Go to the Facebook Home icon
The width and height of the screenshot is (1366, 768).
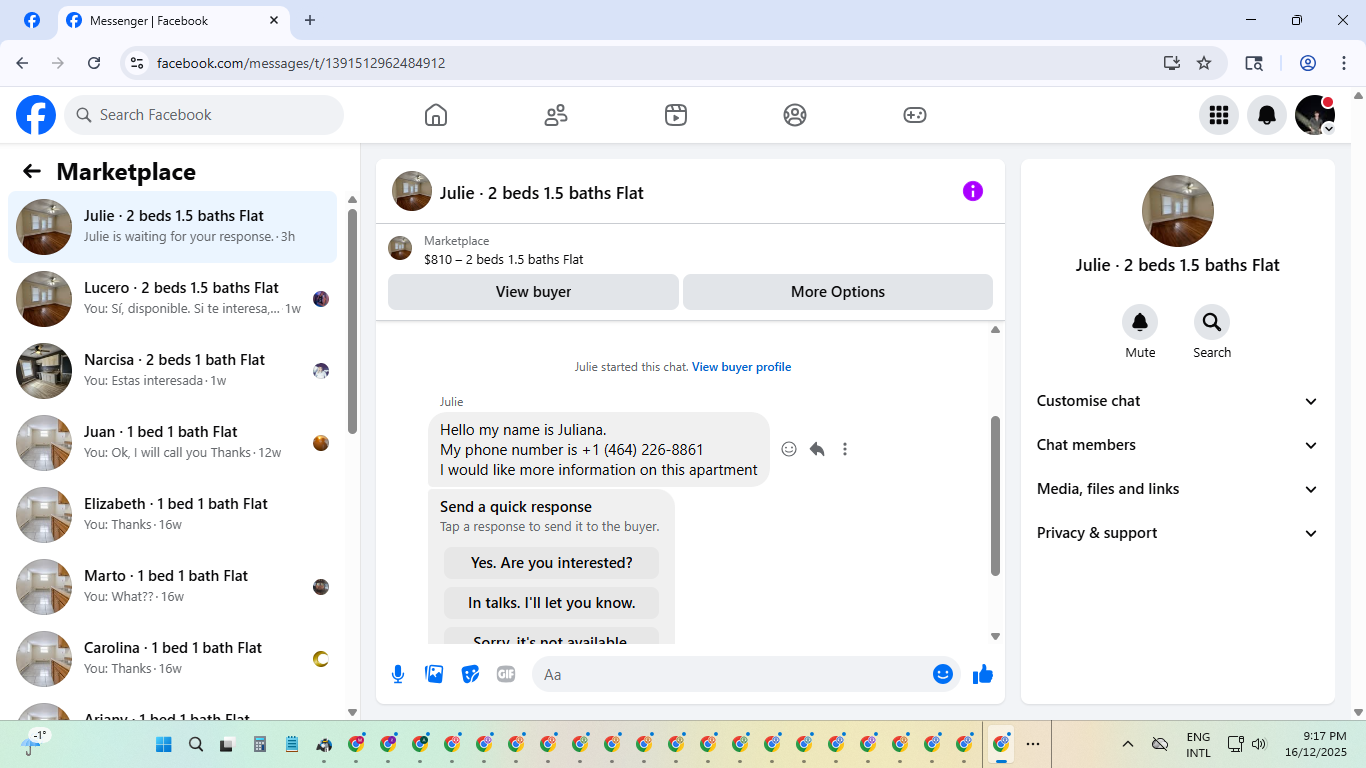tap(436, 115)
